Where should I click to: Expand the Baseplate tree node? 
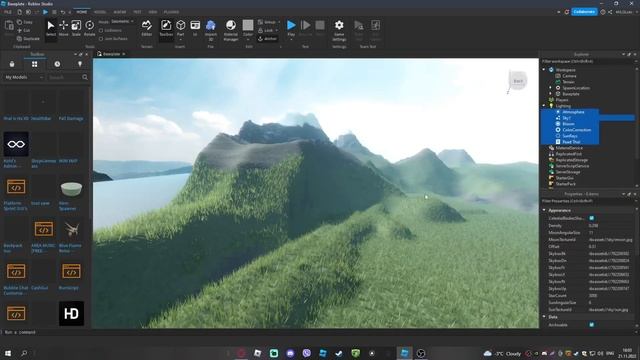tap(550, 94)
